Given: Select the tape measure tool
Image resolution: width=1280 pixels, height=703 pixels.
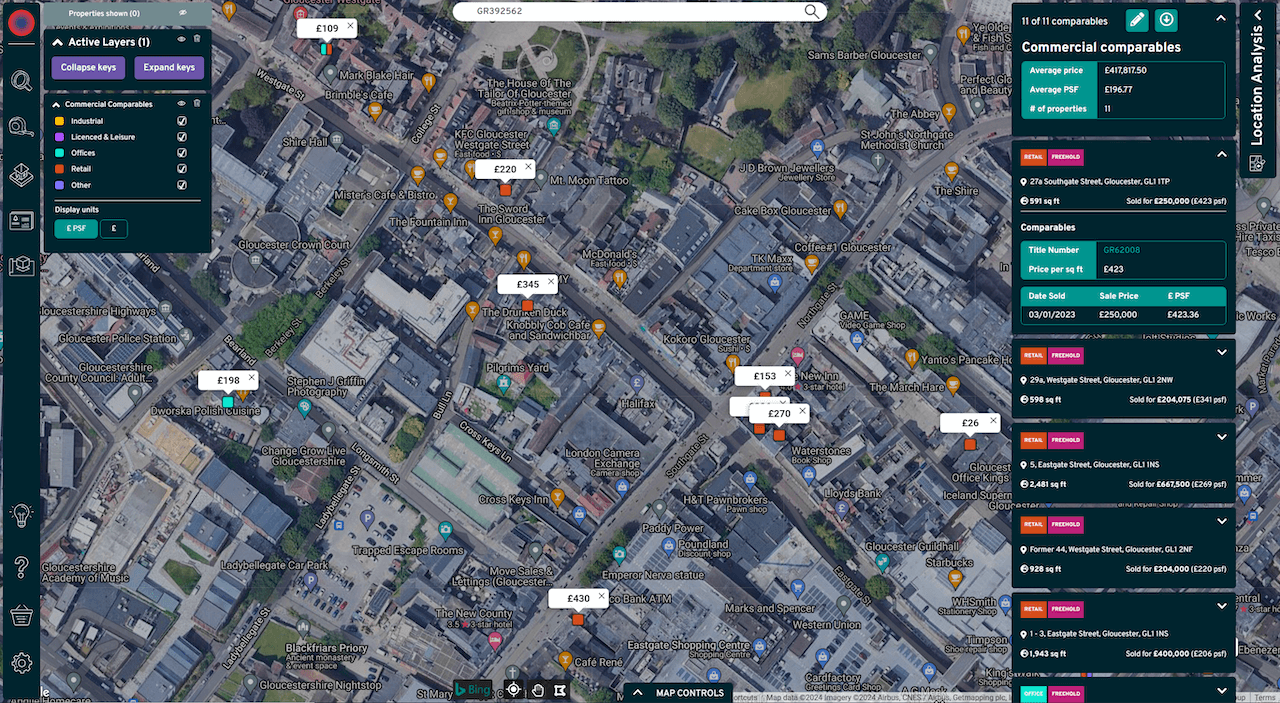Looking at the screenshot, I should pos(21,126).
